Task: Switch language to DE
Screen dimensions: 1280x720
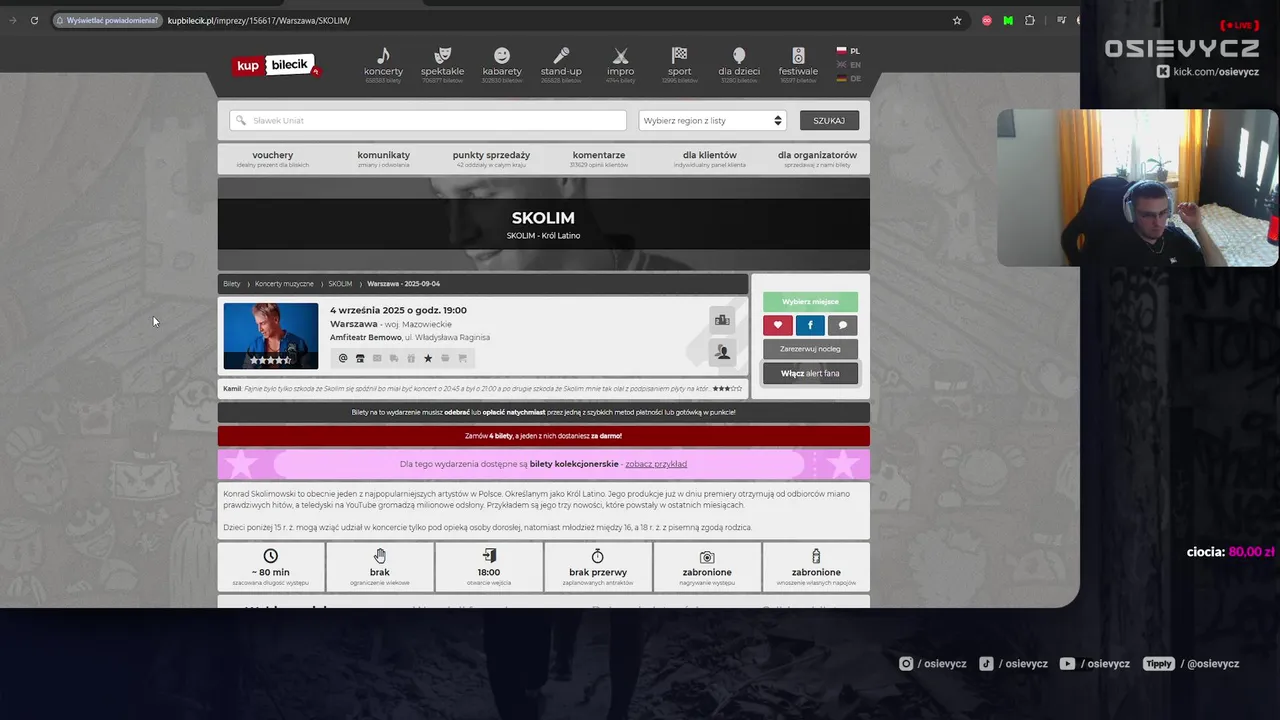Action: [848, 78]
